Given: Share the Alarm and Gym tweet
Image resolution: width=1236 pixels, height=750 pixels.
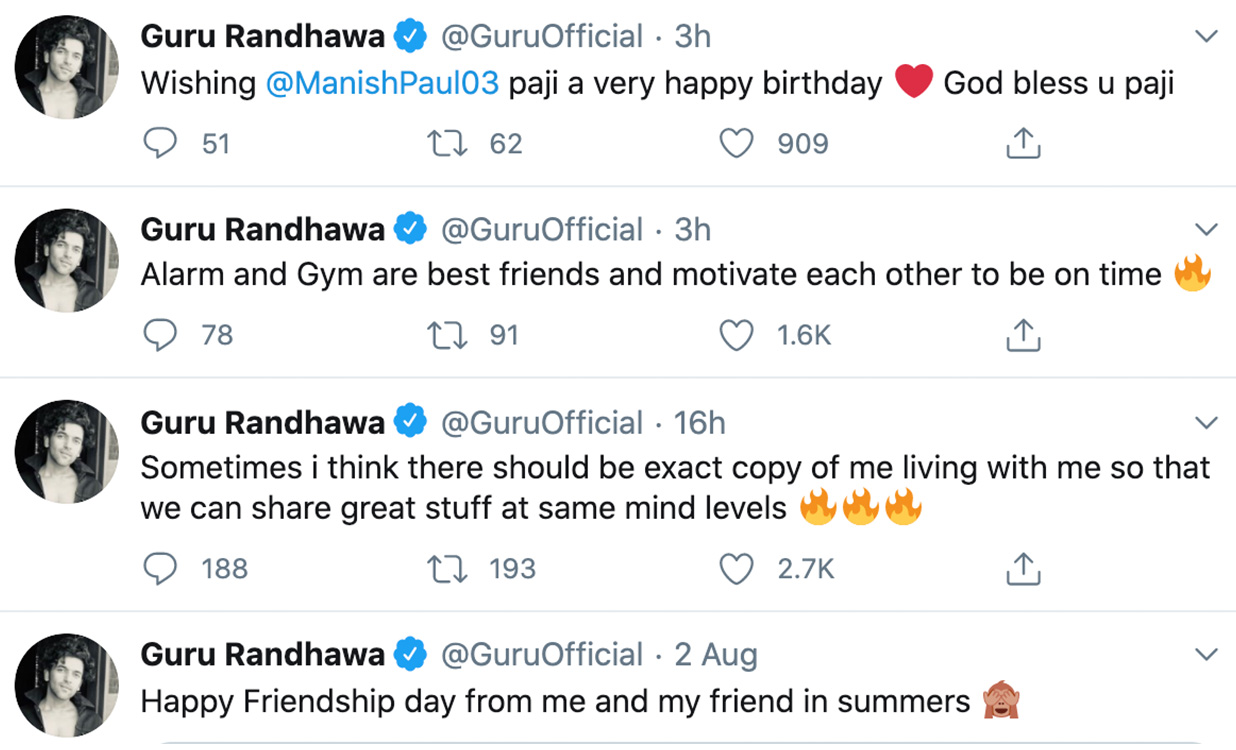Looking at the screenshot, I should click(x=1022, y=335).
